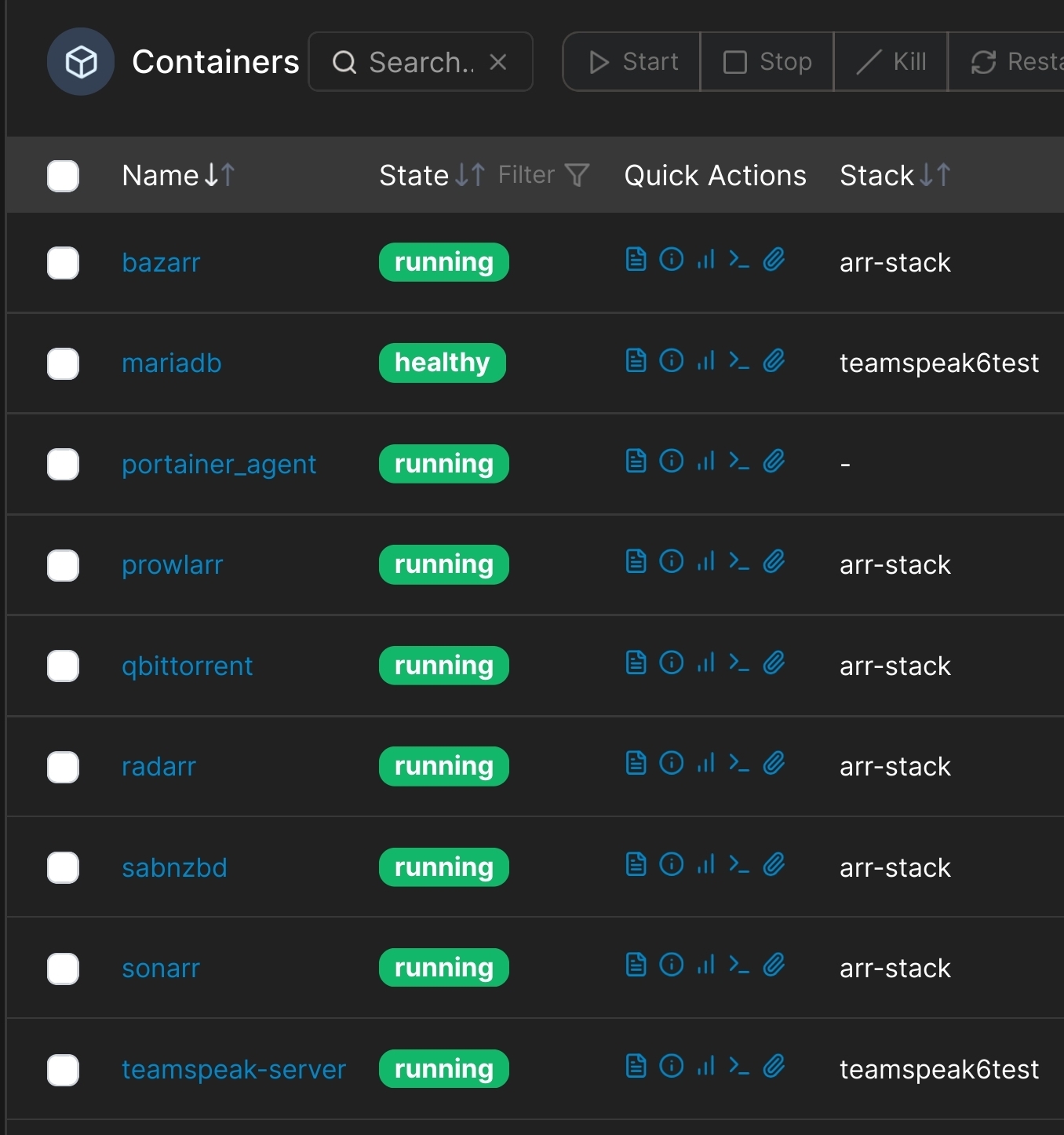Select the bazarr container checkbox
The height and width of the screenshot is (1135, 1064).
pos(63,263)
